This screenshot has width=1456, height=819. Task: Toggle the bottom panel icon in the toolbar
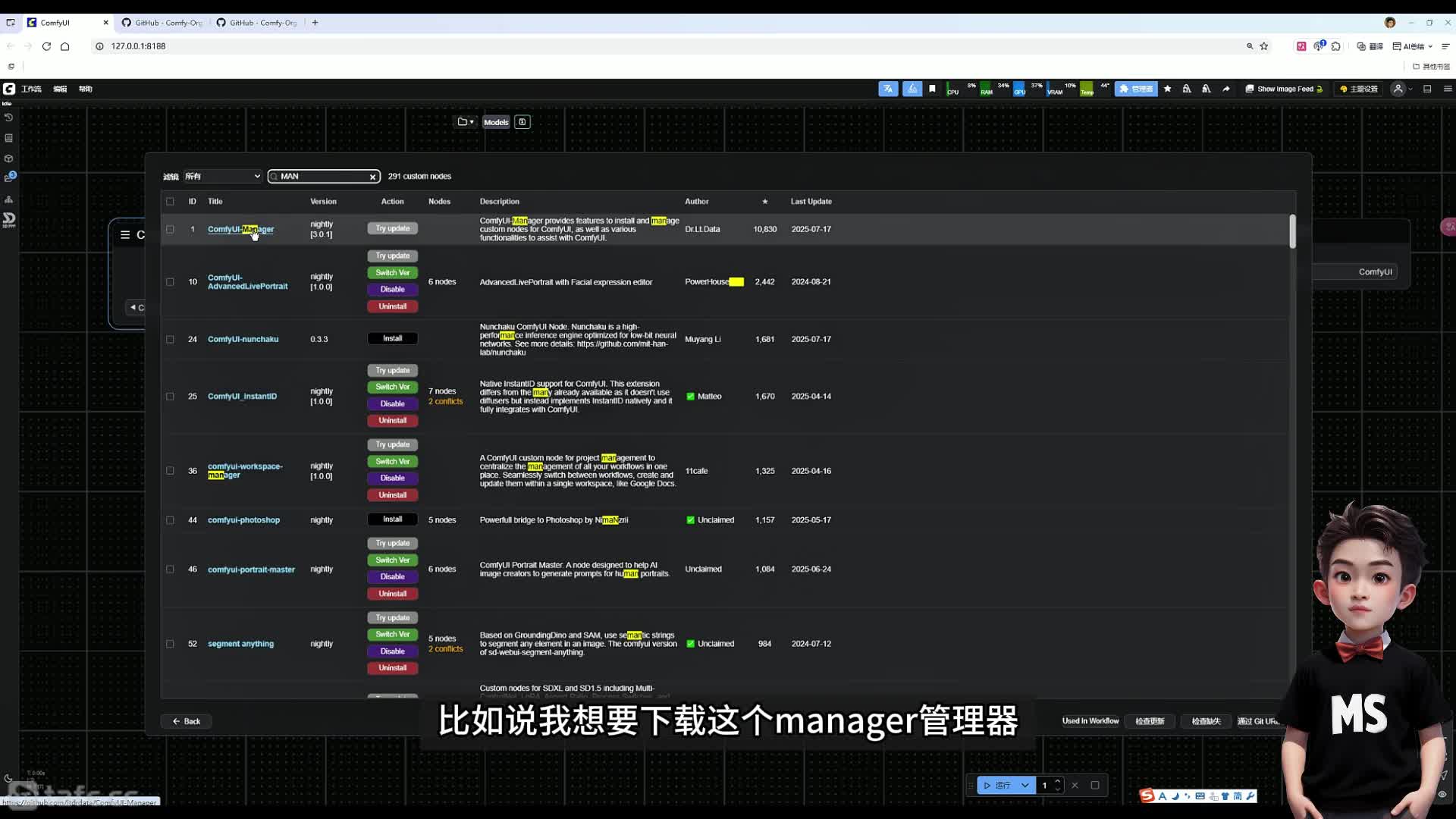pyautogui.click(x=1427, y=89)
